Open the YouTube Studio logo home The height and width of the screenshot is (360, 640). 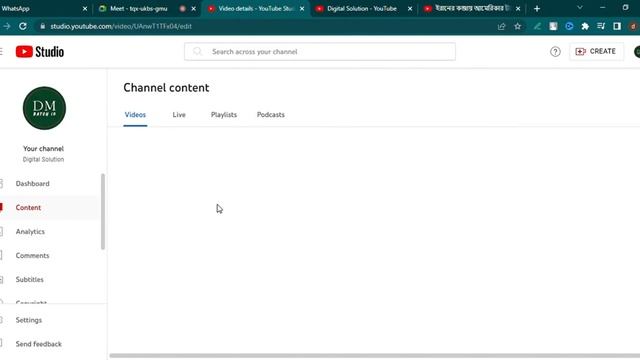point(40,52)
